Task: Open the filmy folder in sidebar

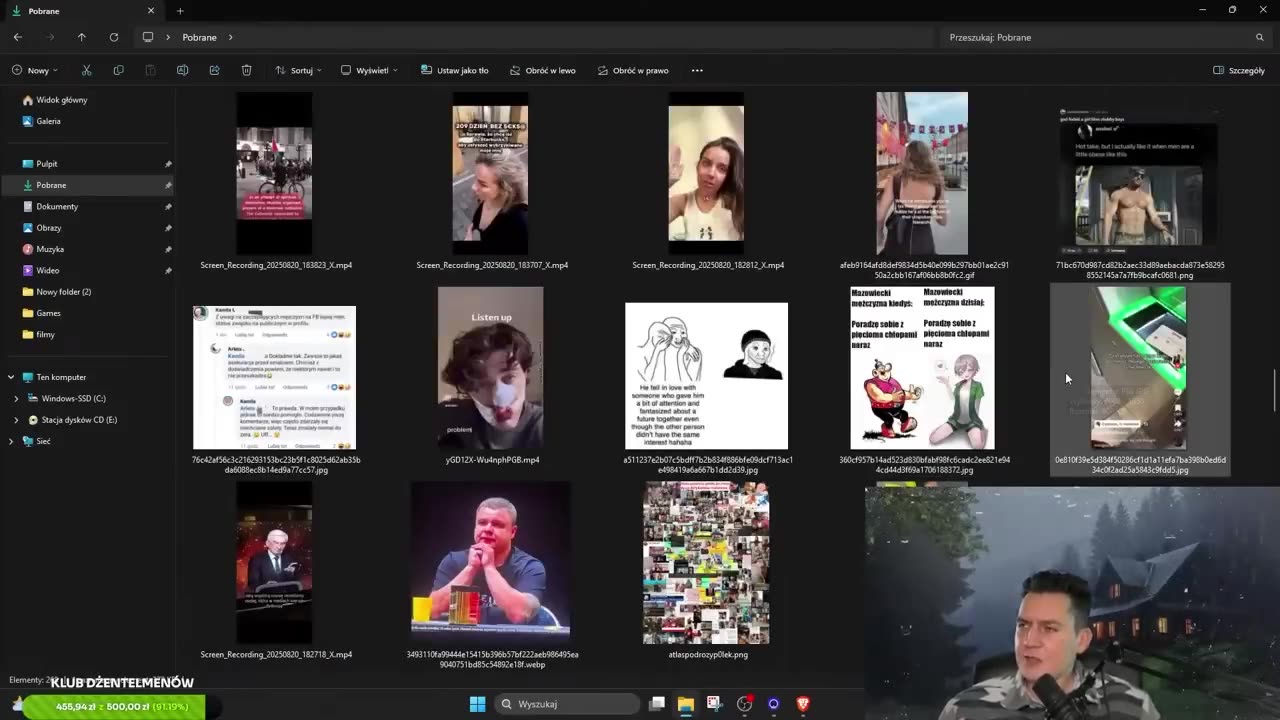Action: click(45, 335)
